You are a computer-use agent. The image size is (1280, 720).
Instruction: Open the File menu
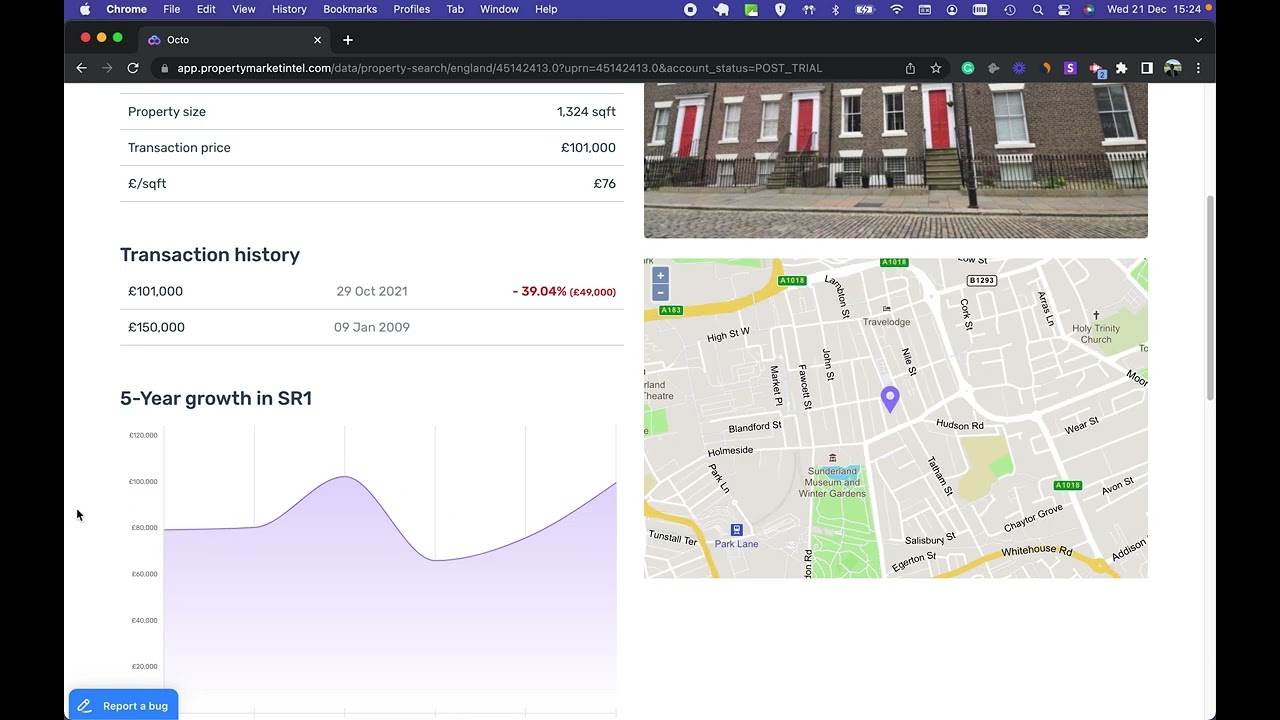pos(172,9)
